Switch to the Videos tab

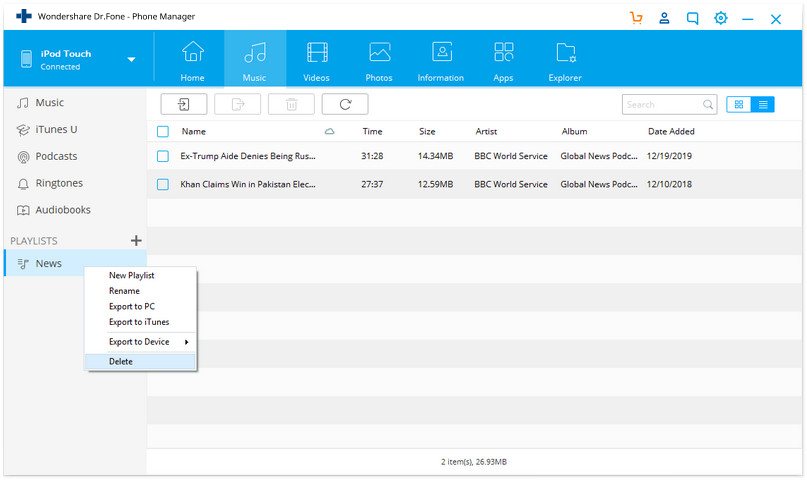click(317, 61)
